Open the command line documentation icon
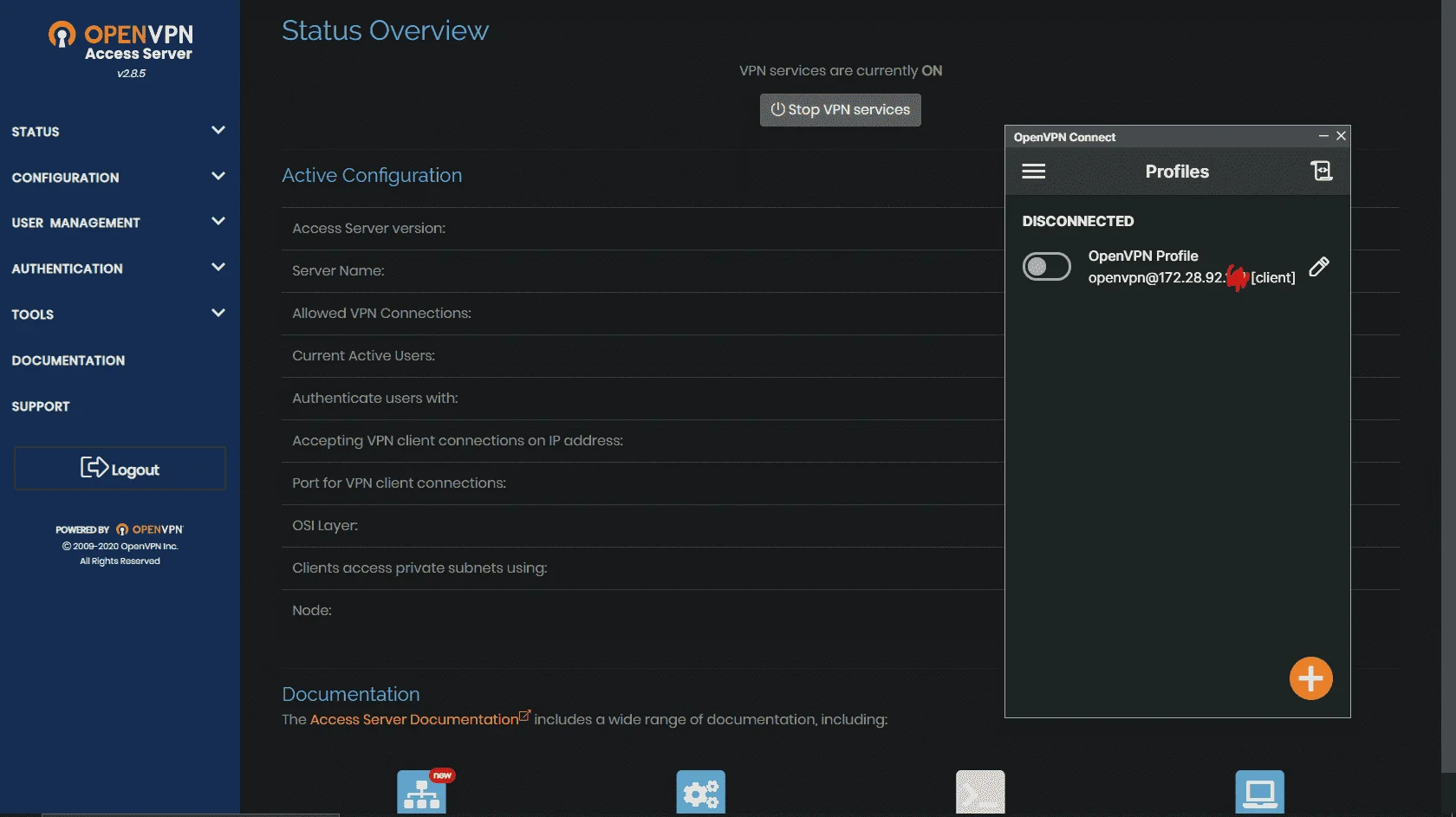Viewport: 1456px width, 817px height. click(980, 792)
